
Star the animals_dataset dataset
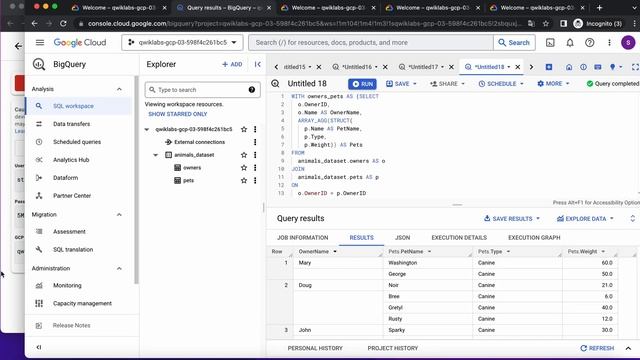tap(244, 155)
